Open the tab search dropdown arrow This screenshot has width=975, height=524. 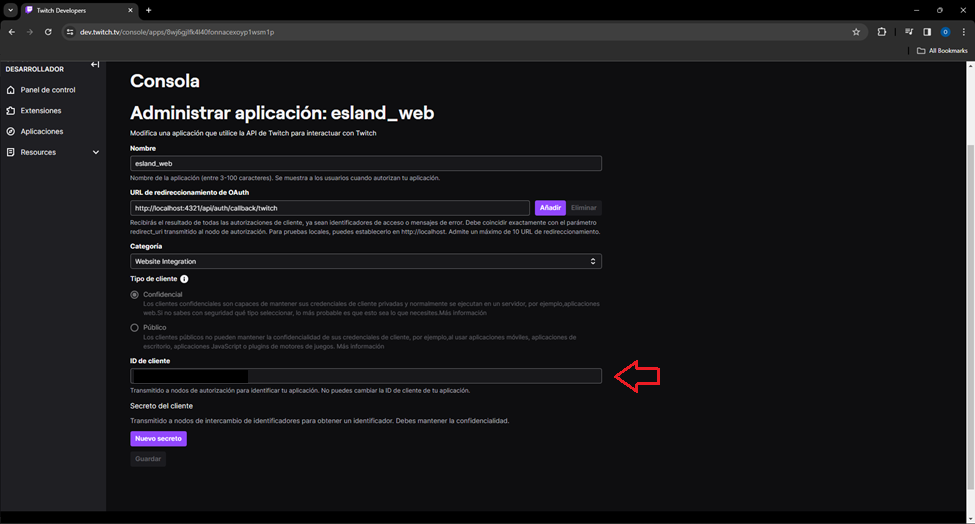(x=11, y=11)
